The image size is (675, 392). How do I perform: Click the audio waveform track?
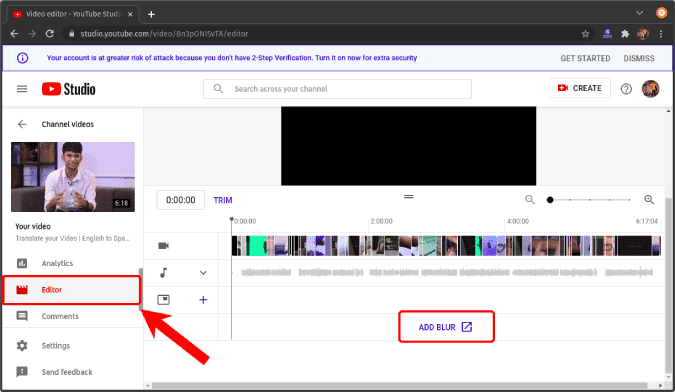(446, 272)
